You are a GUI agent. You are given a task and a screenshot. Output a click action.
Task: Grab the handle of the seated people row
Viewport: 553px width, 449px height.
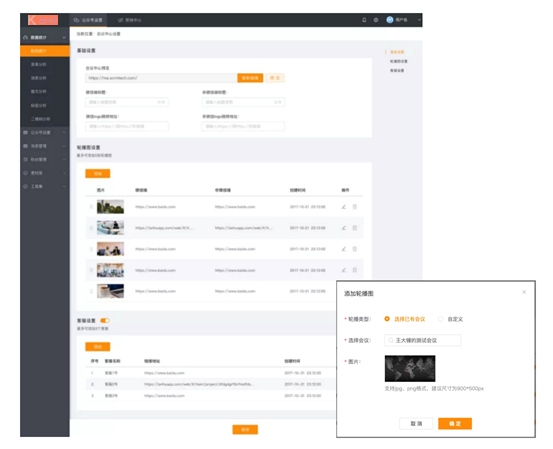pyautogui.click(x=91, y=249)
